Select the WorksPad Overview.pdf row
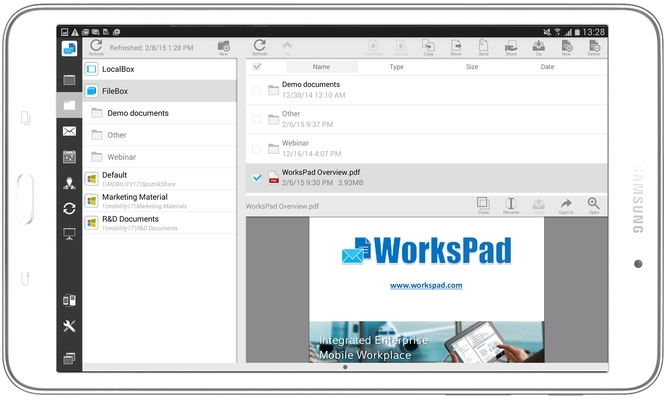The height and width of the screenshot is (400, 667). 426,178
